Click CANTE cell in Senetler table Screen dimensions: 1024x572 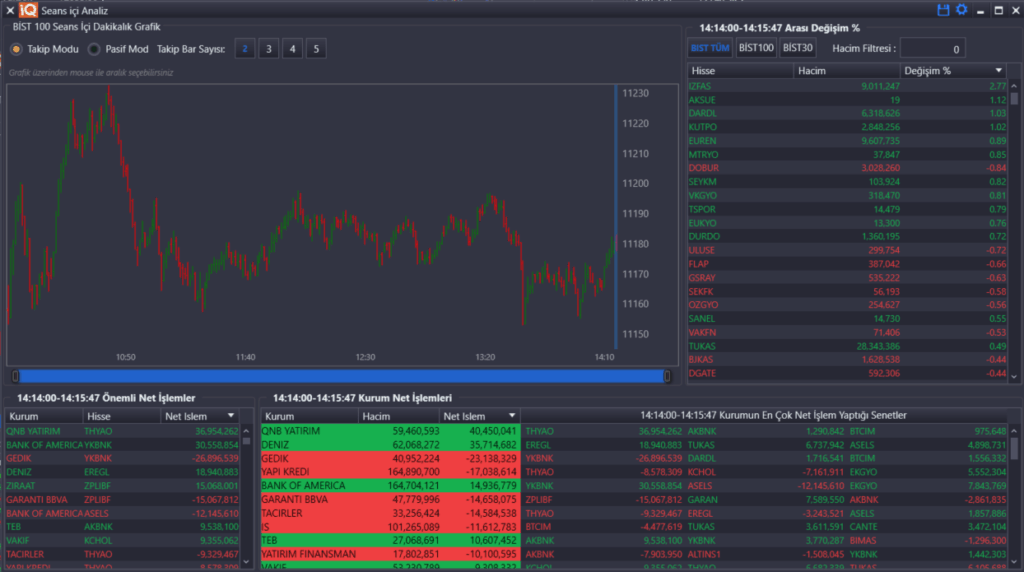tap(863, 527)
